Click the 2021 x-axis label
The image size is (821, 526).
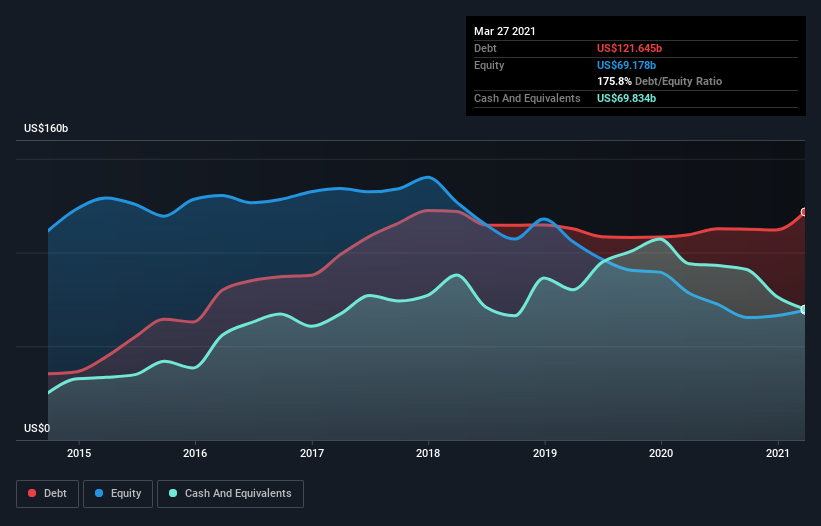778,453
